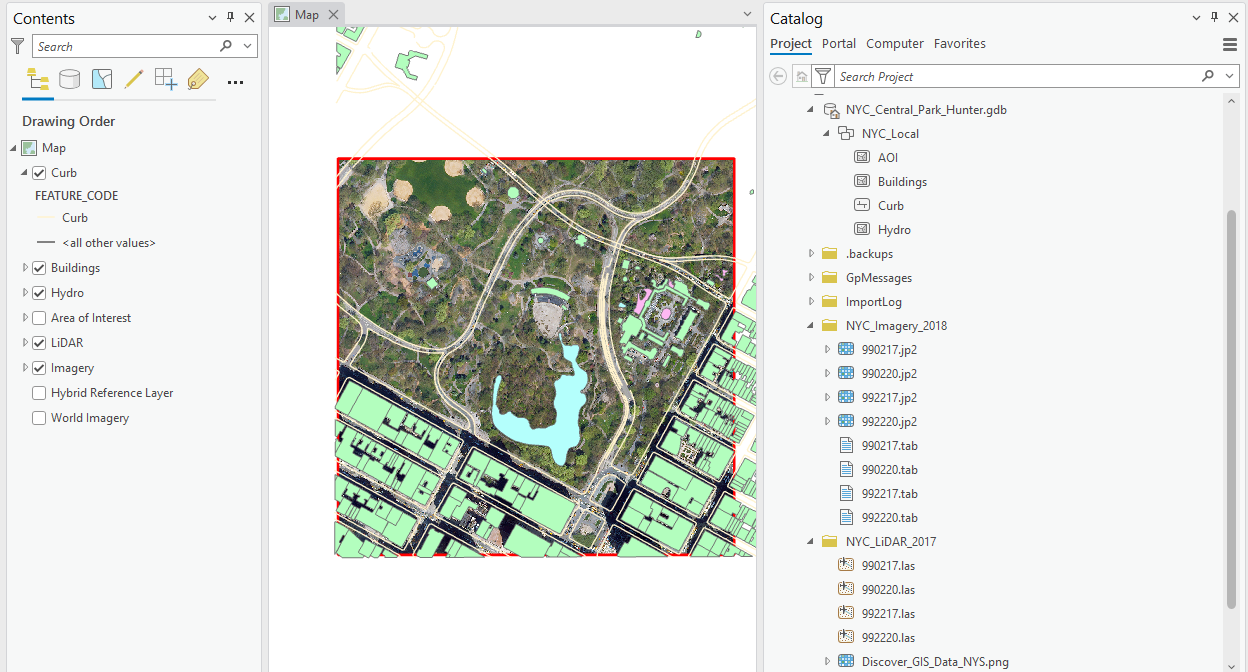This screenshot has height=672, width=1248.
Task: Open the List By Editing view
Action: [x=133, y=80]
